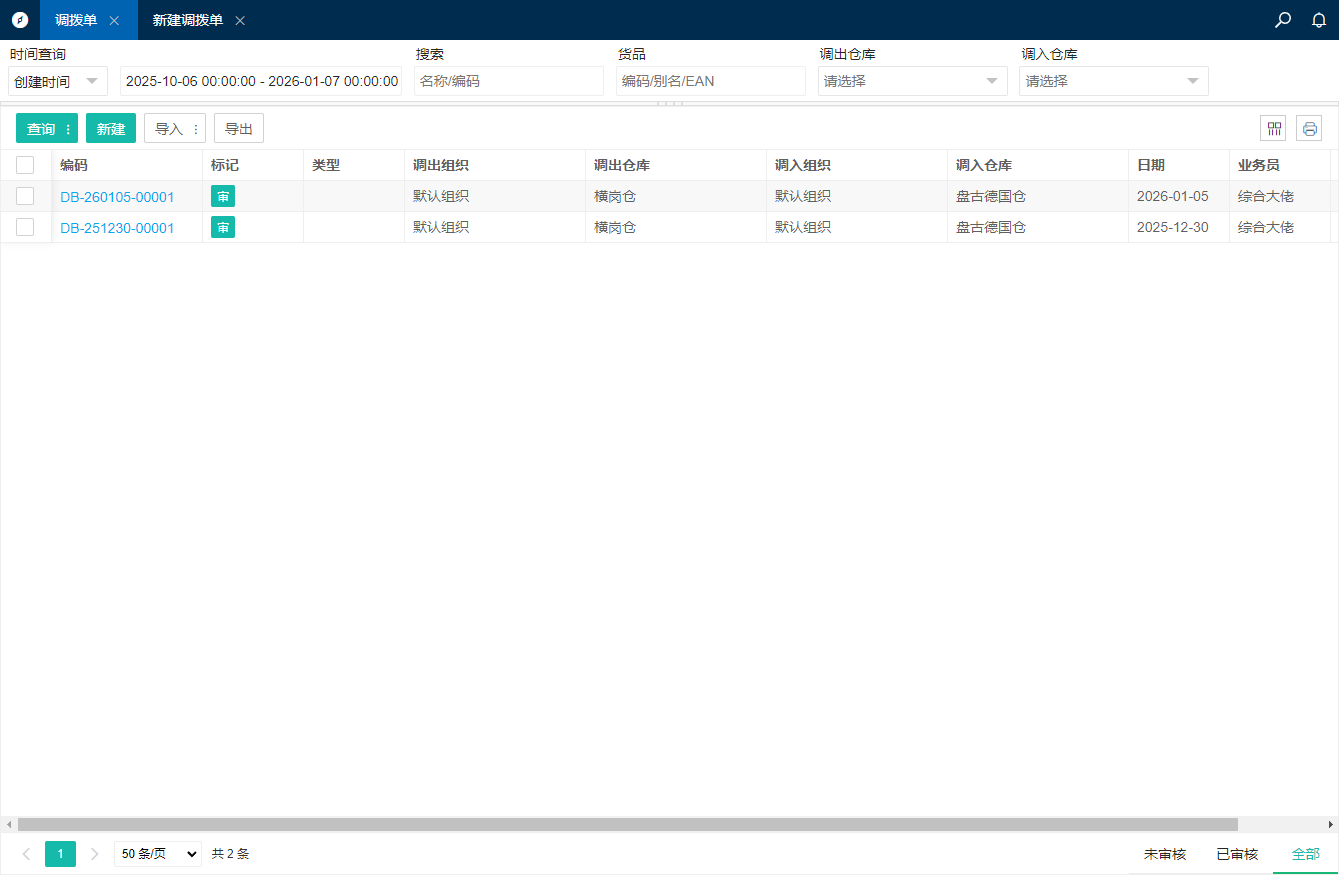Image resolution: width=1339 pixels, height=875 pixels.
Task: Open transfer order DB-260105-00001 link
Action: [x=117, y=197]
